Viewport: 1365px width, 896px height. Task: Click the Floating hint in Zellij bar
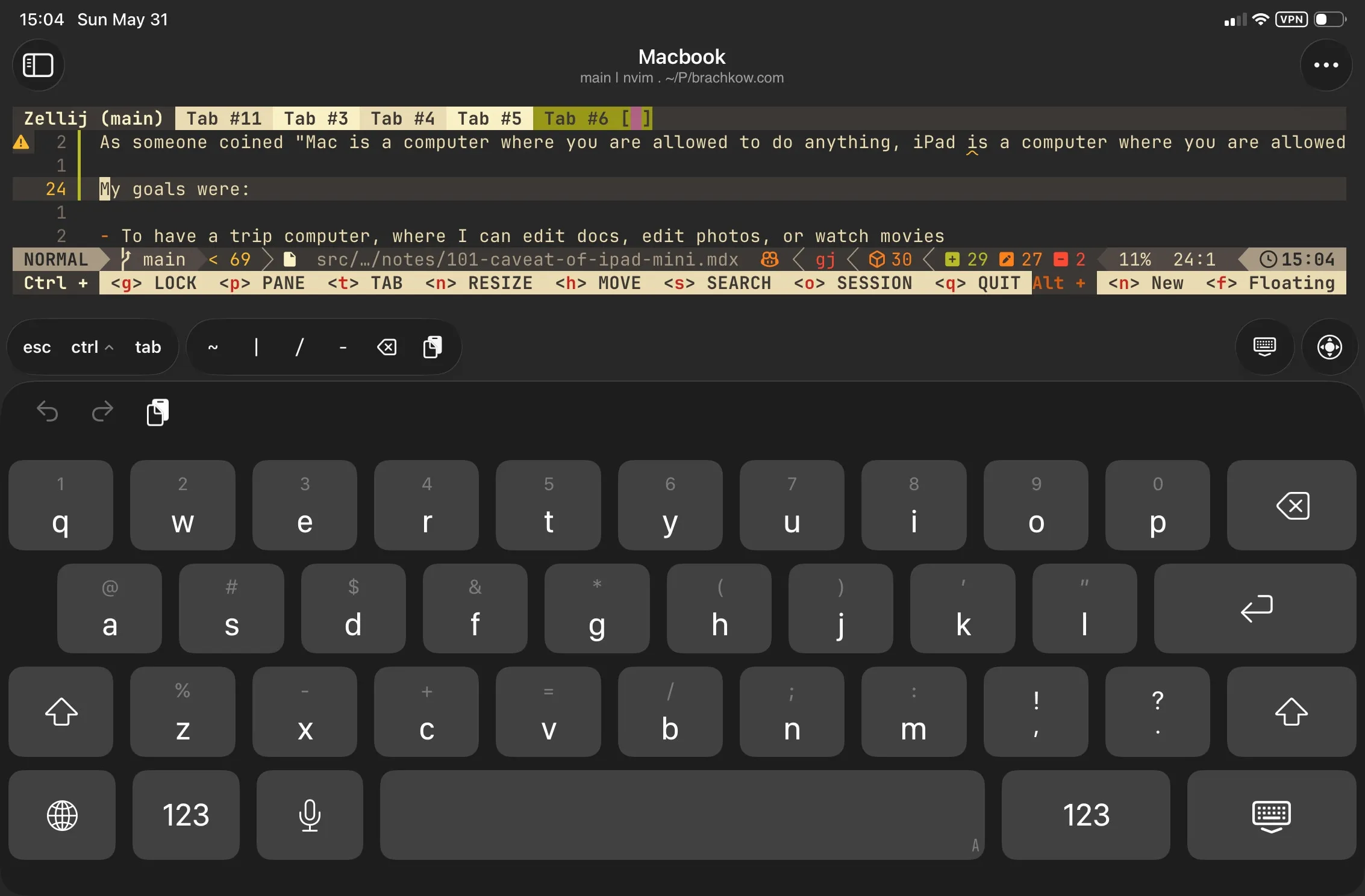click(x=1270, y=283)
